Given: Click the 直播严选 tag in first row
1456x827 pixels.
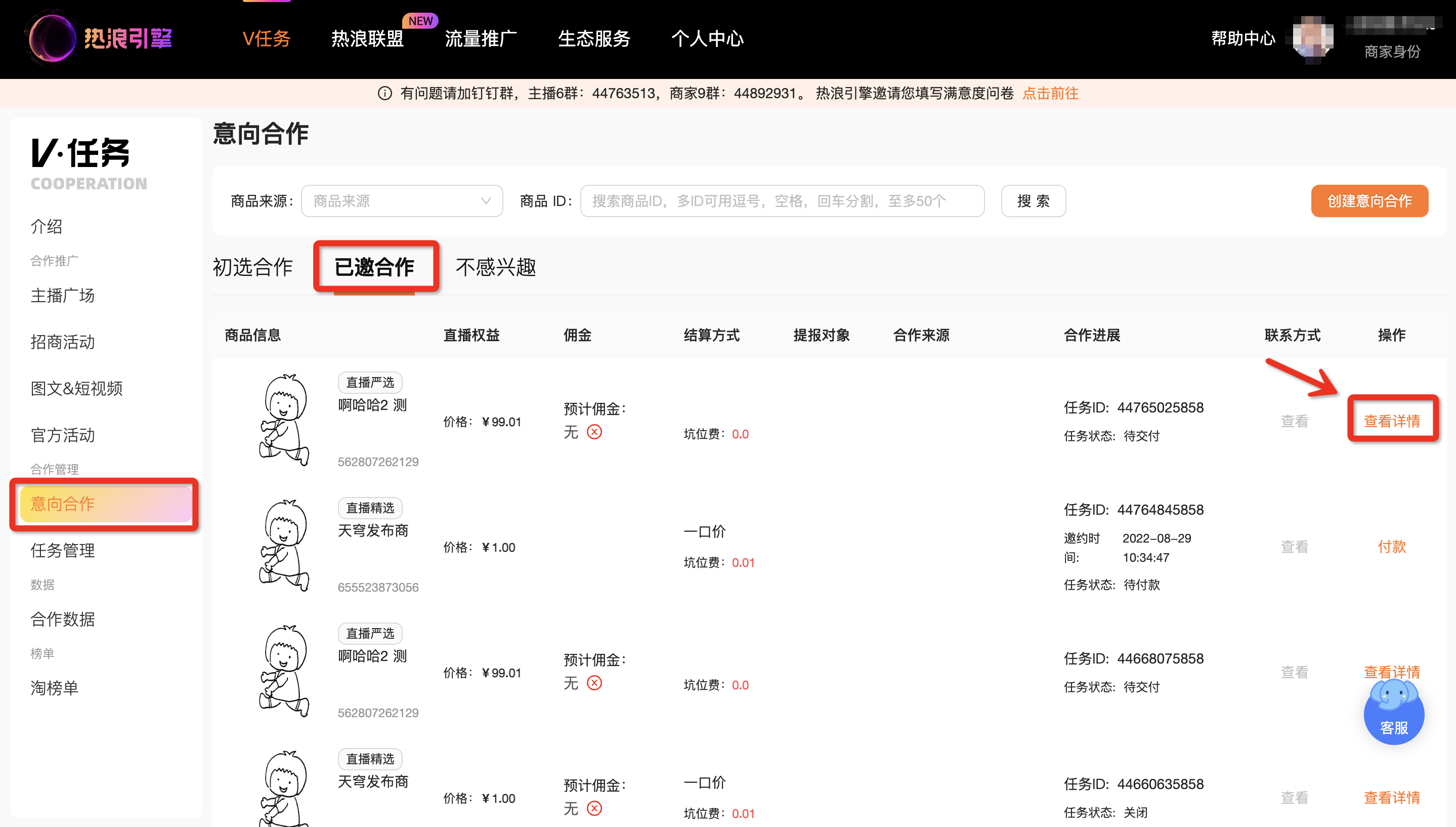Looking at the screenshot, I should (370, 382).
